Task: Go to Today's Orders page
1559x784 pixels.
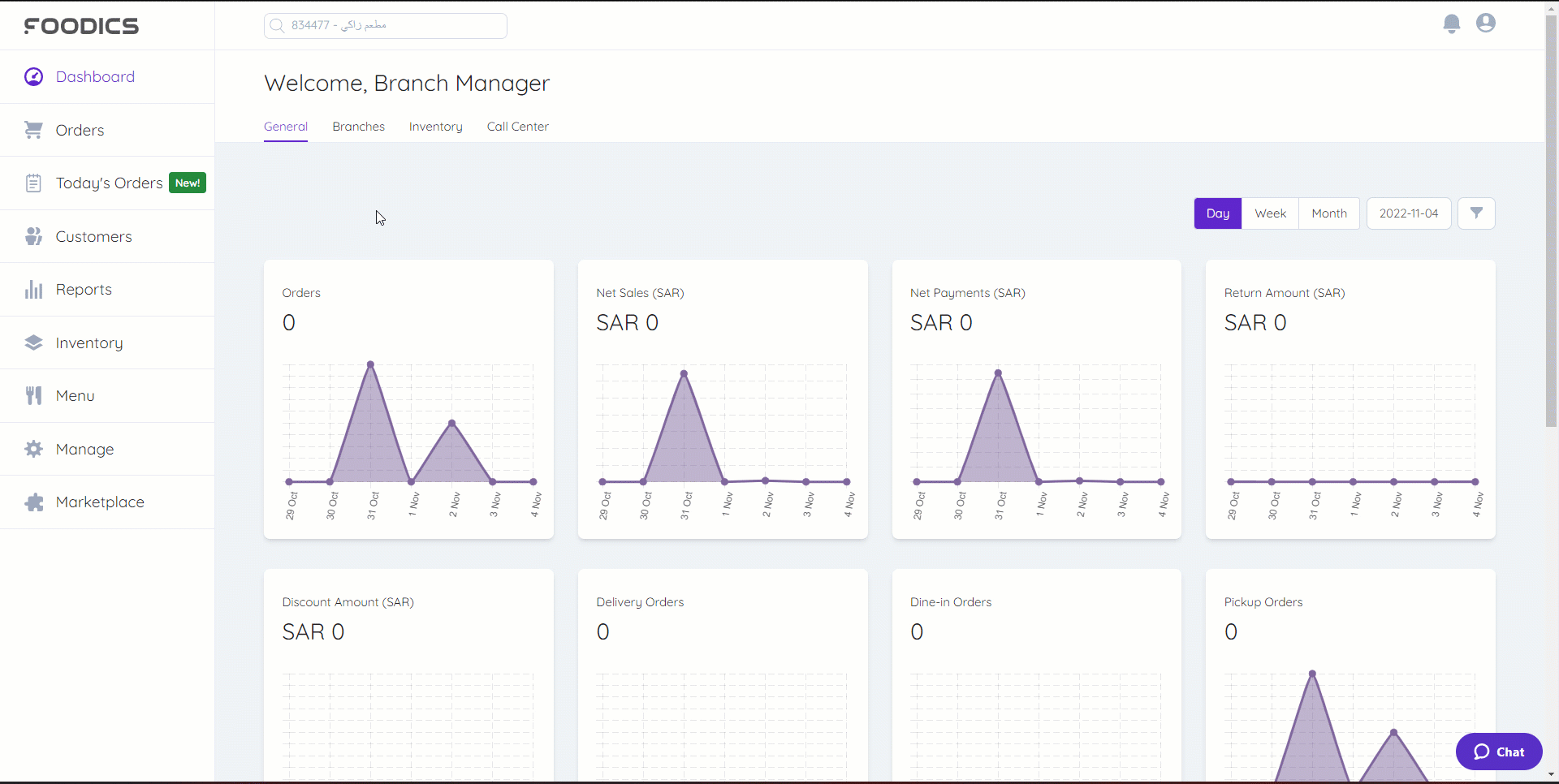Action: pyautogui.click(x=109, y=183)
